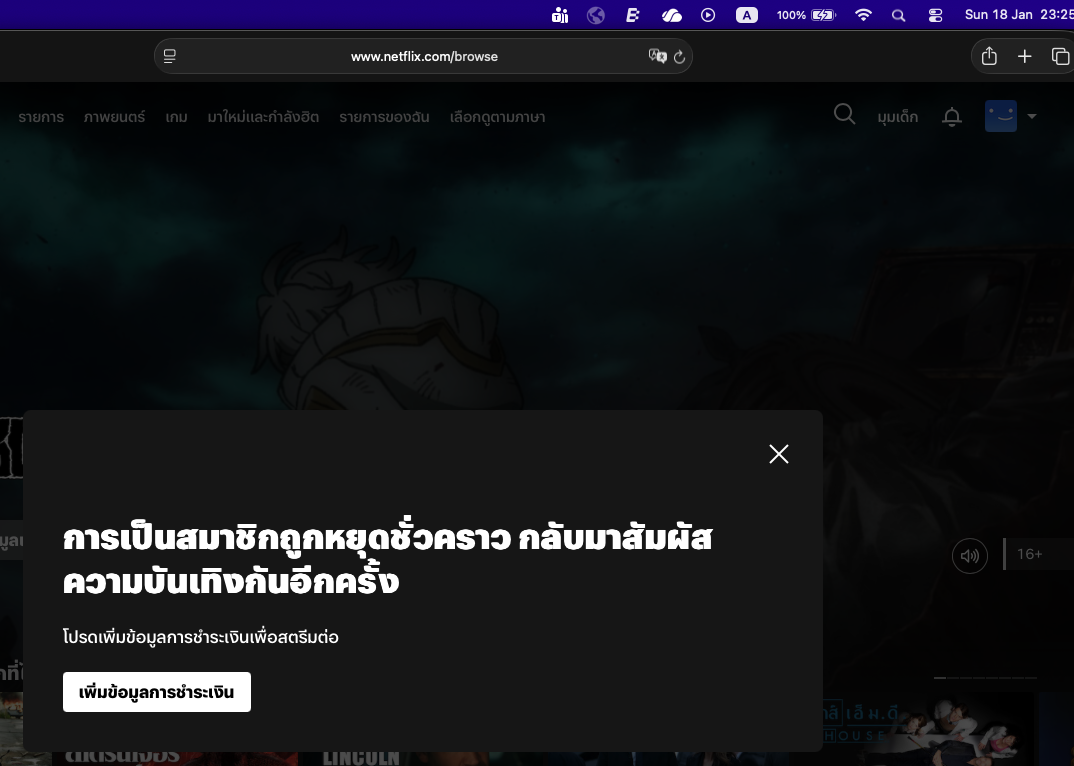Open มาใหม่และกำลังฮิต in navigation

[263, 117]
